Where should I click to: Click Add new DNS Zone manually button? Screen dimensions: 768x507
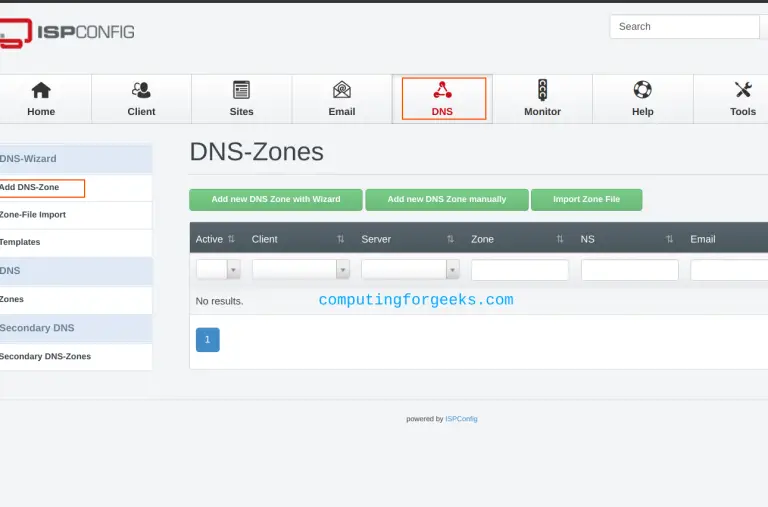446,200
